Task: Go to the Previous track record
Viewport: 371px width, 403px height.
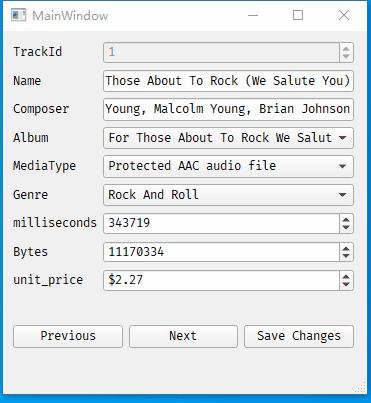Action: (68, 336)
